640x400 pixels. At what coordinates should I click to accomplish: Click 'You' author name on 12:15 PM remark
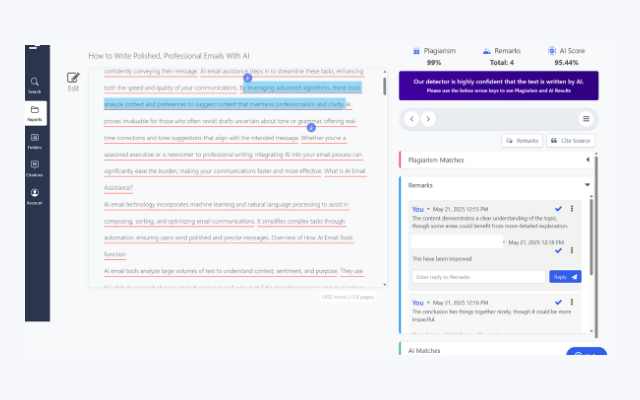pyautogui.click(x=418, y=209)
